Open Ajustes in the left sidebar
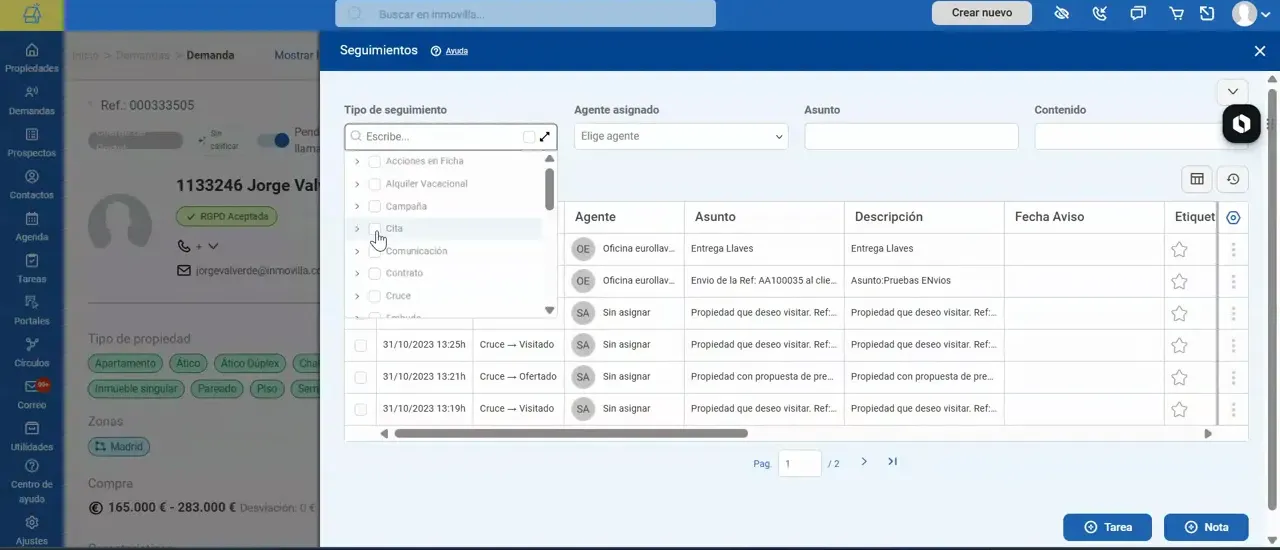The height and width of the screenshot is (550, 1280). coord(31,530)
